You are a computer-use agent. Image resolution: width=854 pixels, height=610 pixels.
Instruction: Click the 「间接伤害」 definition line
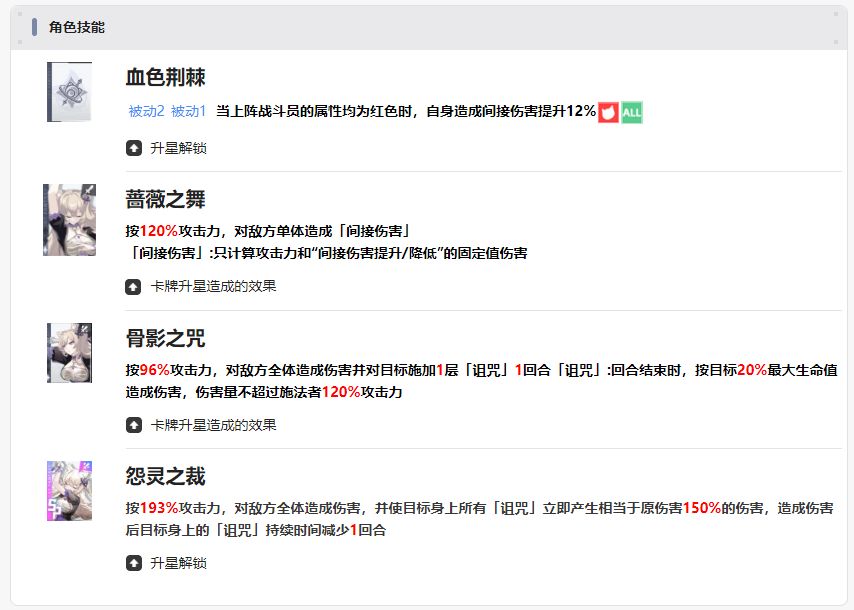tap(327, 253)
